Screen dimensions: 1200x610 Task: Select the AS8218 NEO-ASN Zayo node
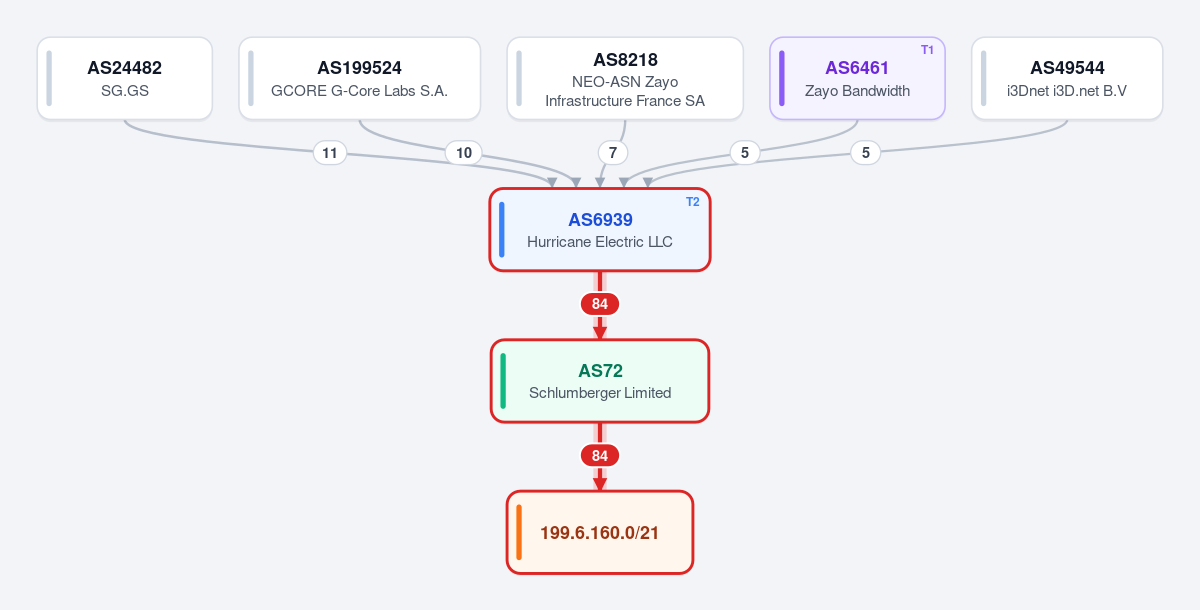click(x=625, y=79)
